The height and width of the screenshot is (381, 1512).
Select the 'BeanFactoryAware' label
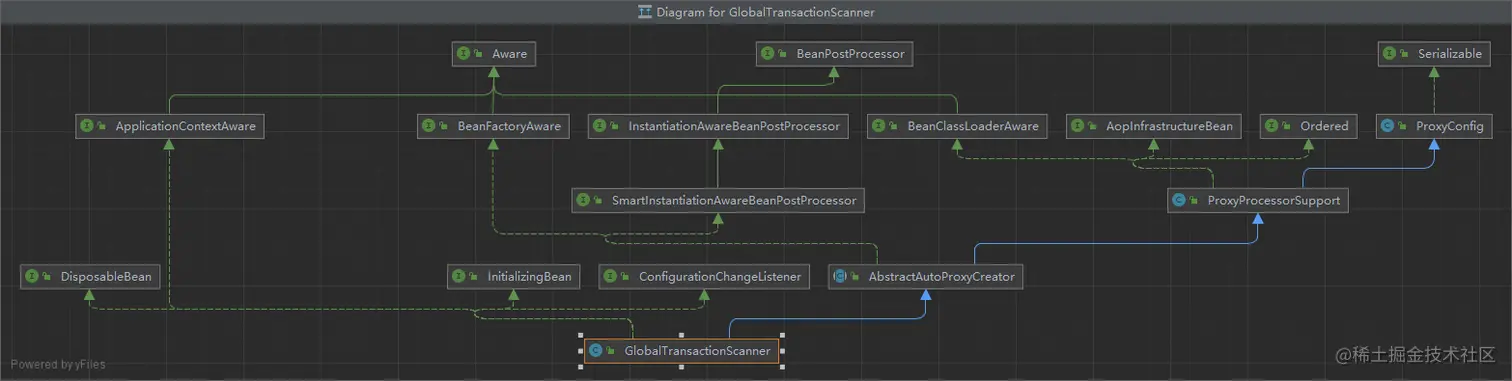pyautogui.click(x=509, y=126)
